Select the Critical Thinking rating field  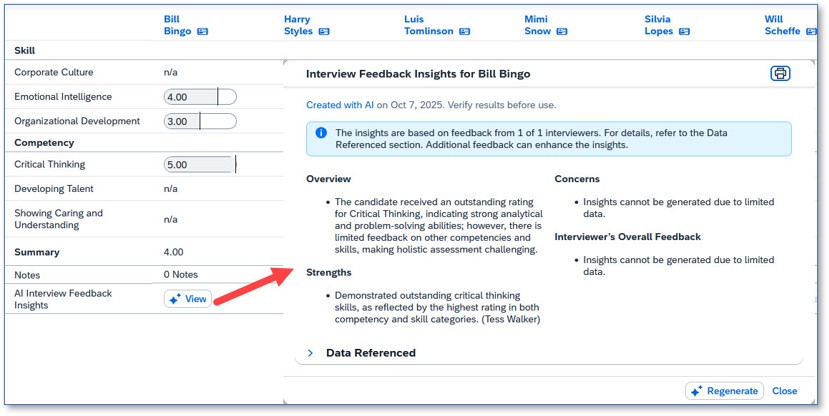coord(200,164)
